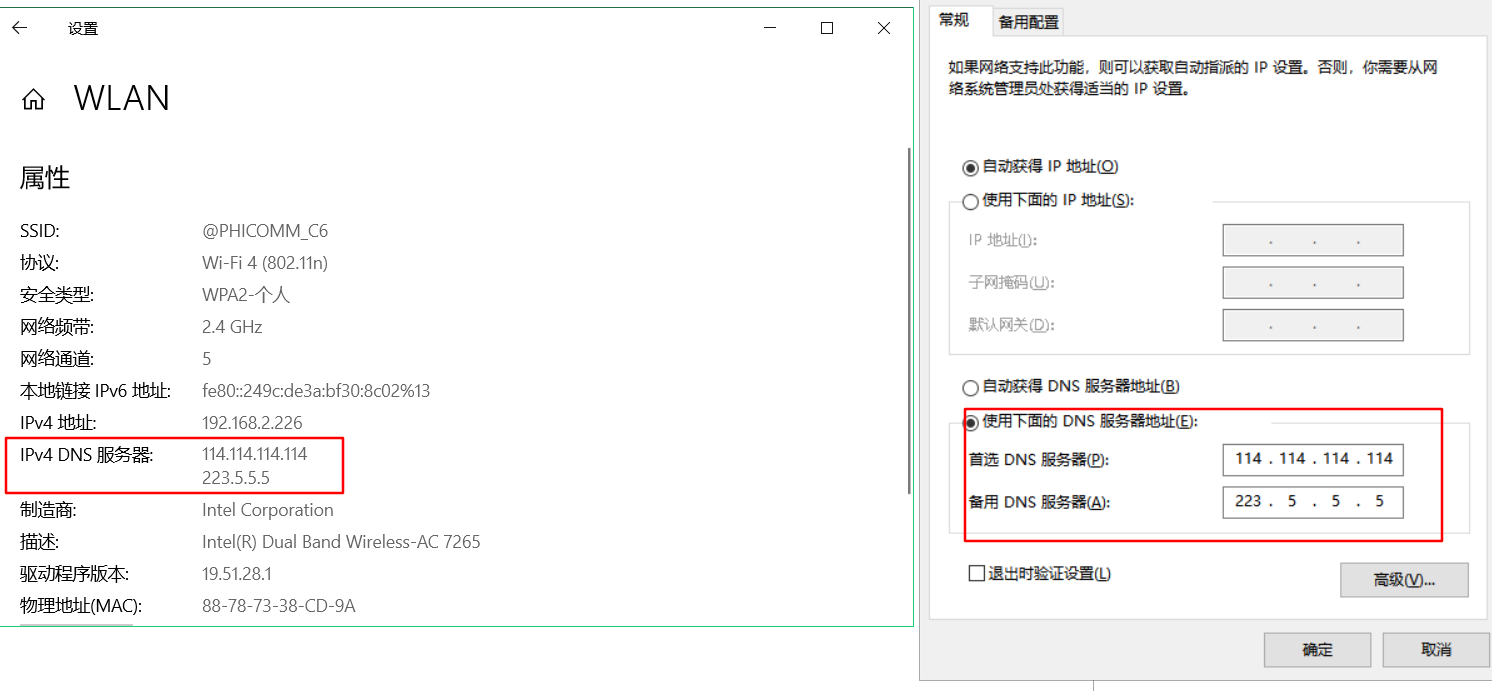Click the 属性 section heading
1492x691 pixels.
point(45,178)
